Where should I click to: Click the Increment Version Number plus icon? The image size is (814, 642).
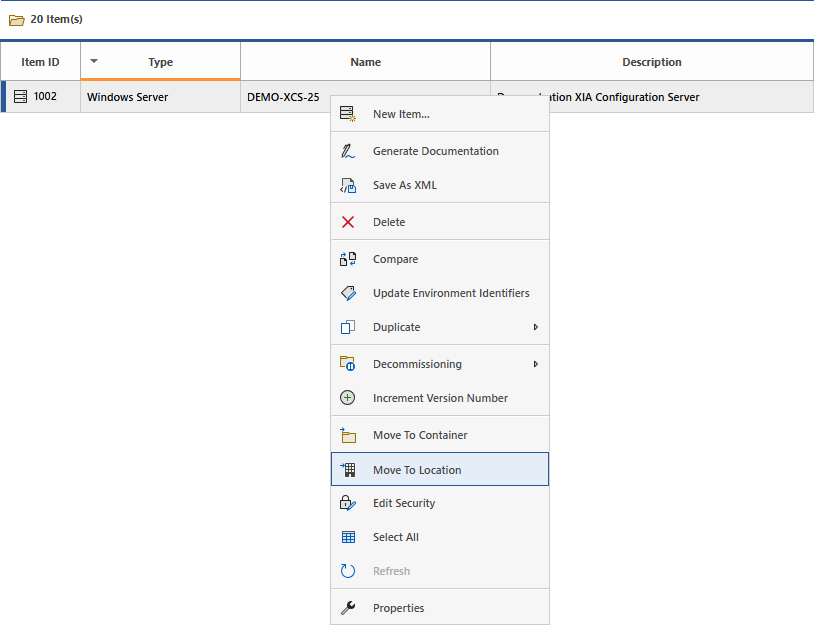(x=348, y=398)
